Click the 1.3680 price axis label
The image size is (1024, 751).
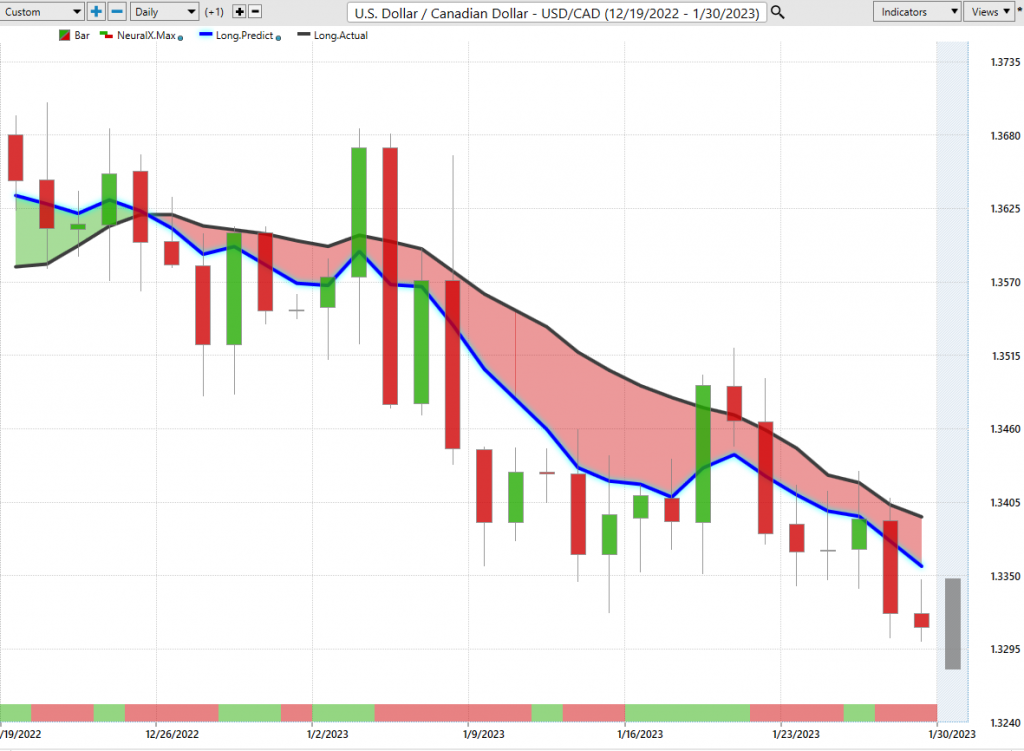coord(1005,136)
